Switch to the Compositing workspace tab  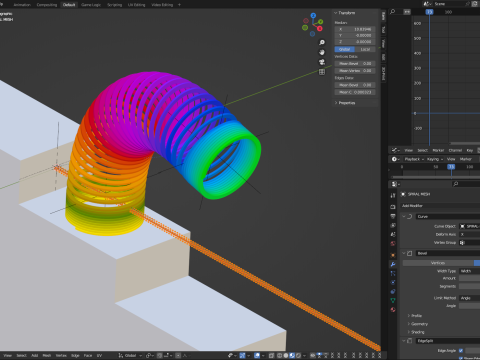coord(47,5)
